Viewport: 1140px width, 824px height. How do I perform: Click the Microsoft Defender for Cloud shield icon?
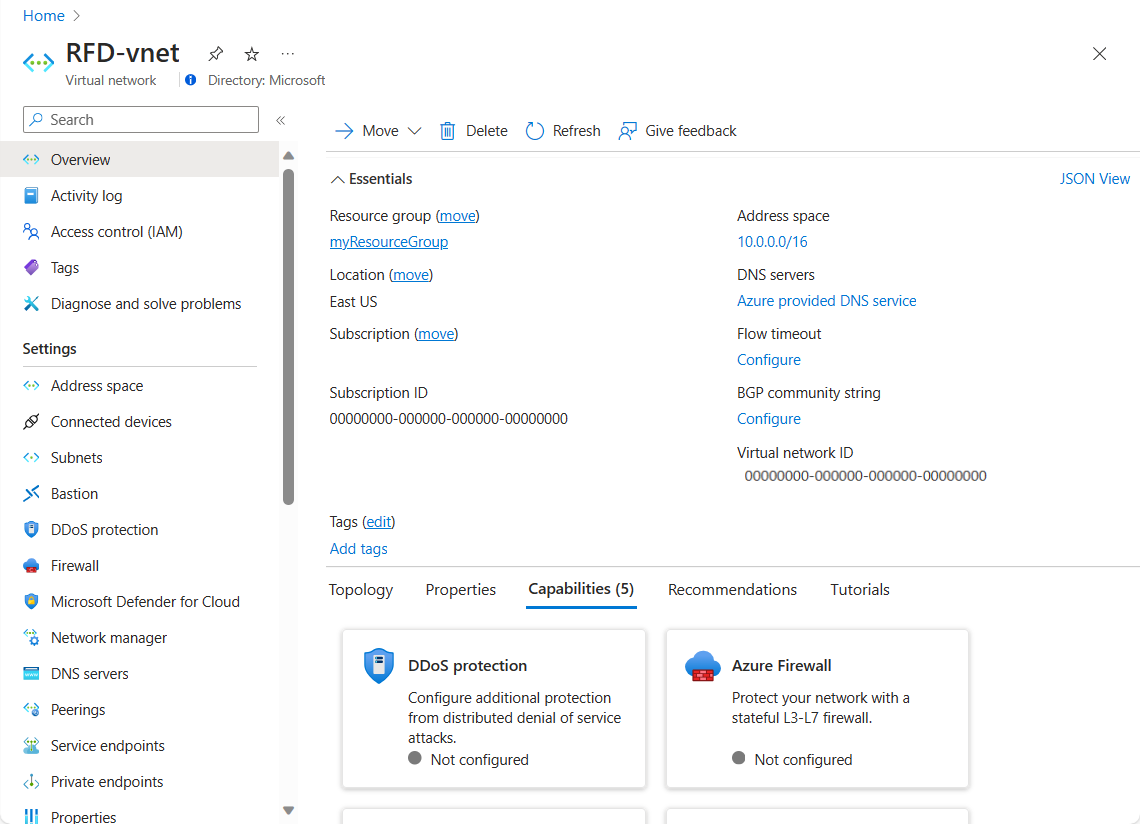[31, 601]
